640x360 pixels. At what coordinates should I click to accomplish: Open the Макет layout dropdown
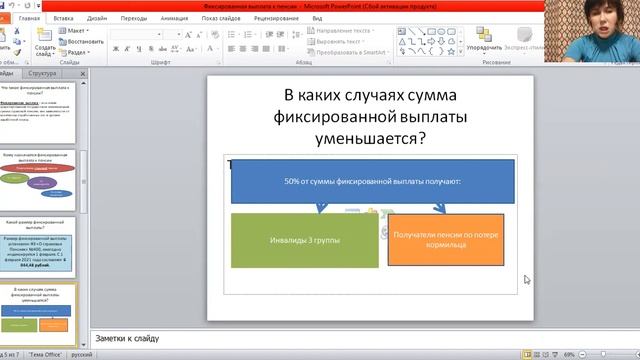[74, 31]
